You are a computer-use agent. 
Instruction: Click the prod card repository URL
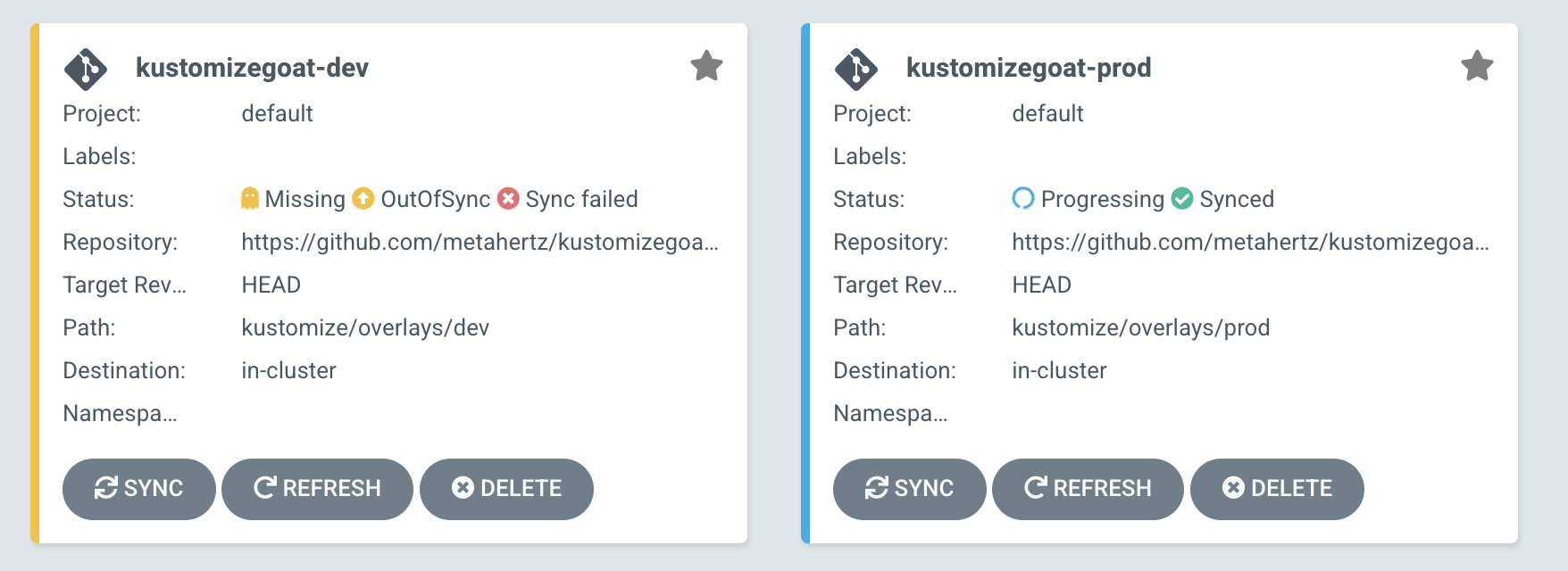click(1250, 242)
